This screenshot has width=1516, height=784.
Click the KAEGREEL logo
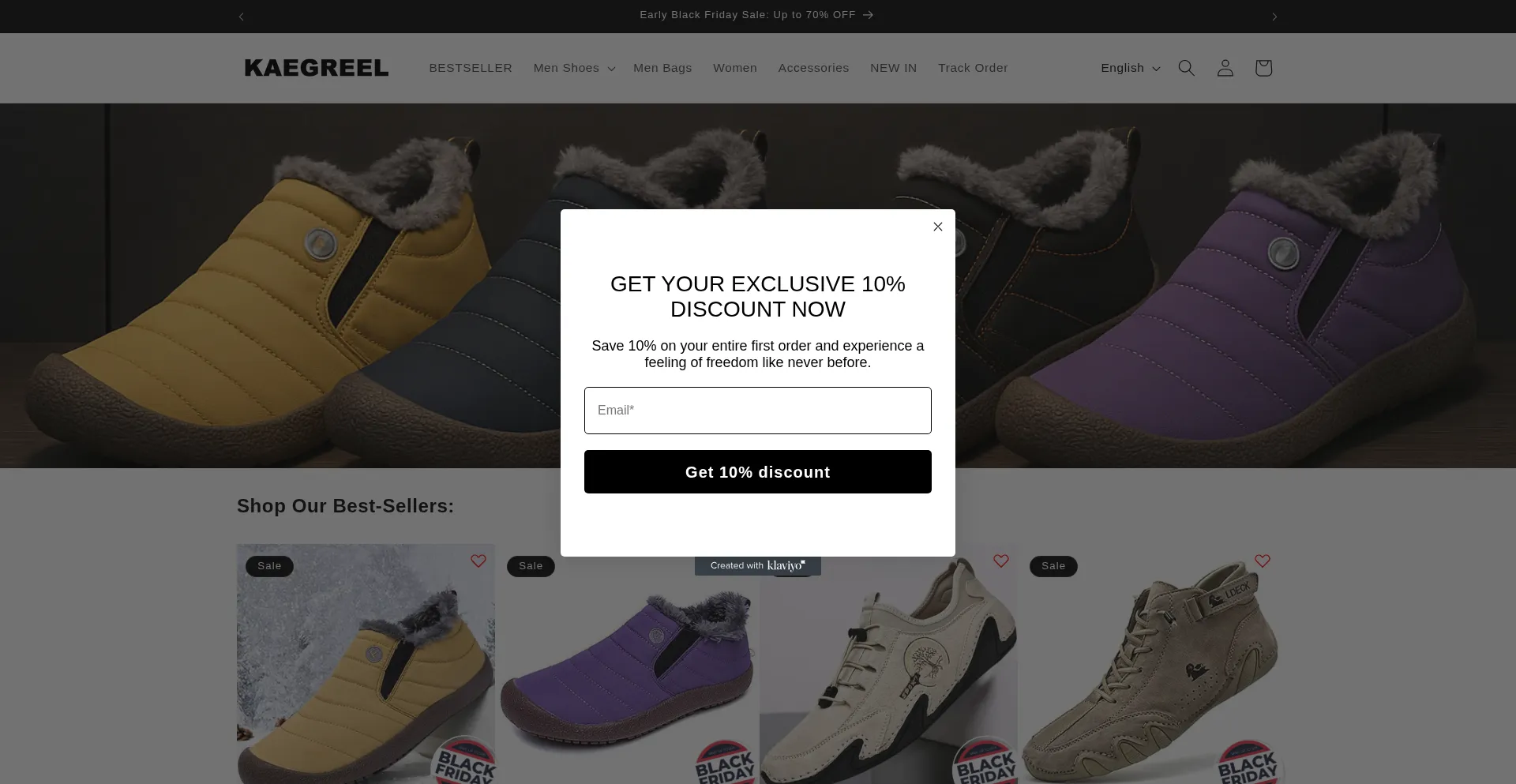[317, 68]
